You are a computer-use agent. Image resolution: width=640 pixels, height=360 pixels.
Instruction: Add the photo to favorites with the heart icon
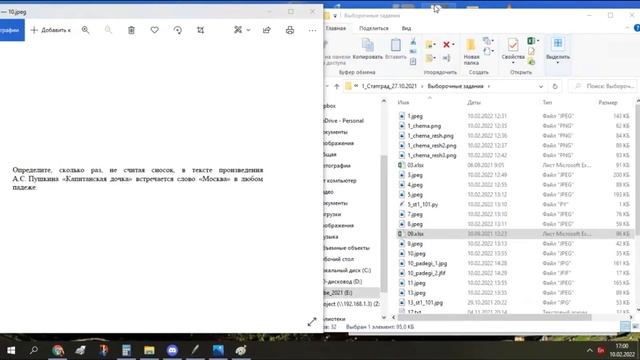pos(154,30)
